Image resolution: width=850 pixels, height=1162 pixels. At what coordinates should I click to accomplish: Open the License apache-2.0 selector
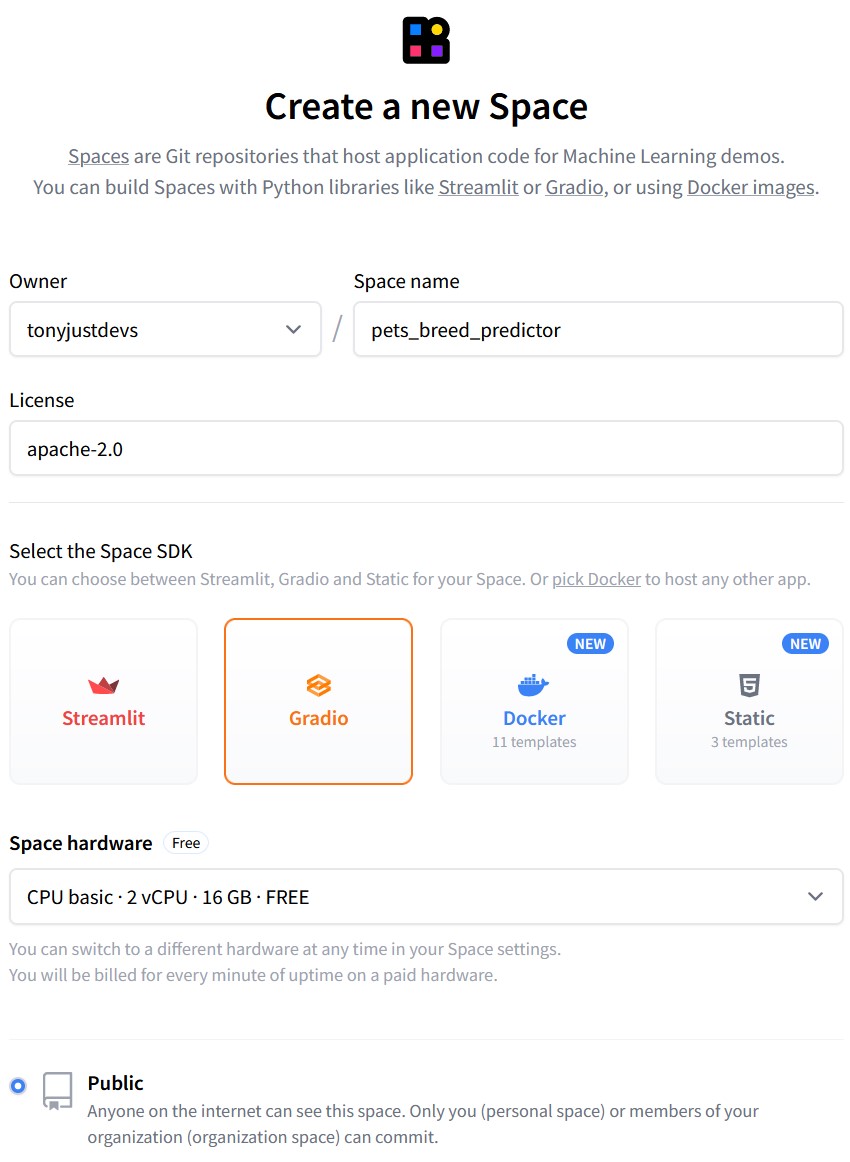[x=426, y=448]
